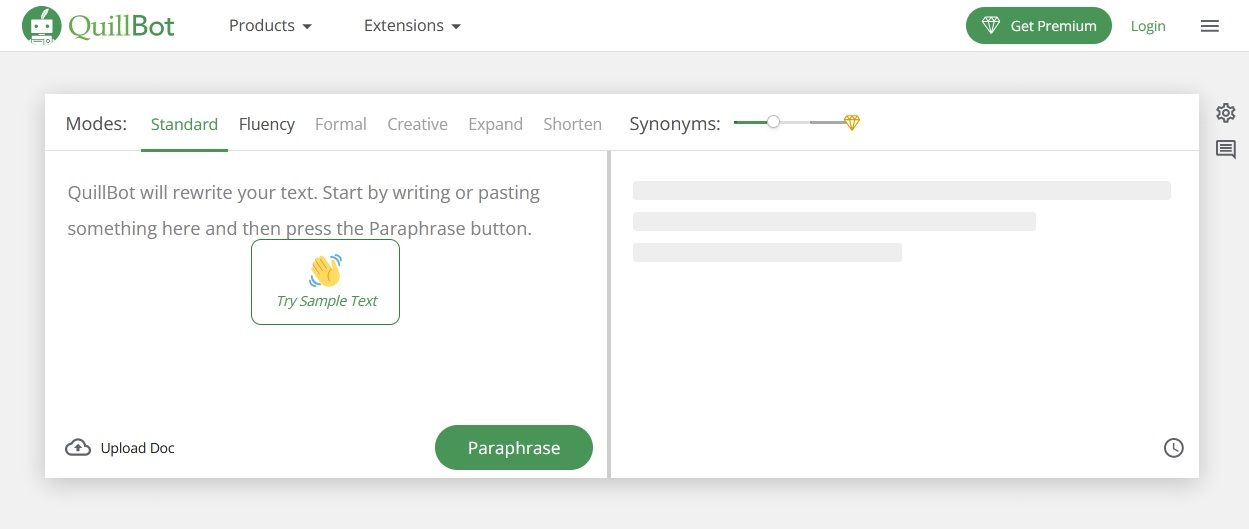The height and width of the screenshot is (529, 1249).
Task: Open the hamburger menu icon
Action: point(1210,26)
